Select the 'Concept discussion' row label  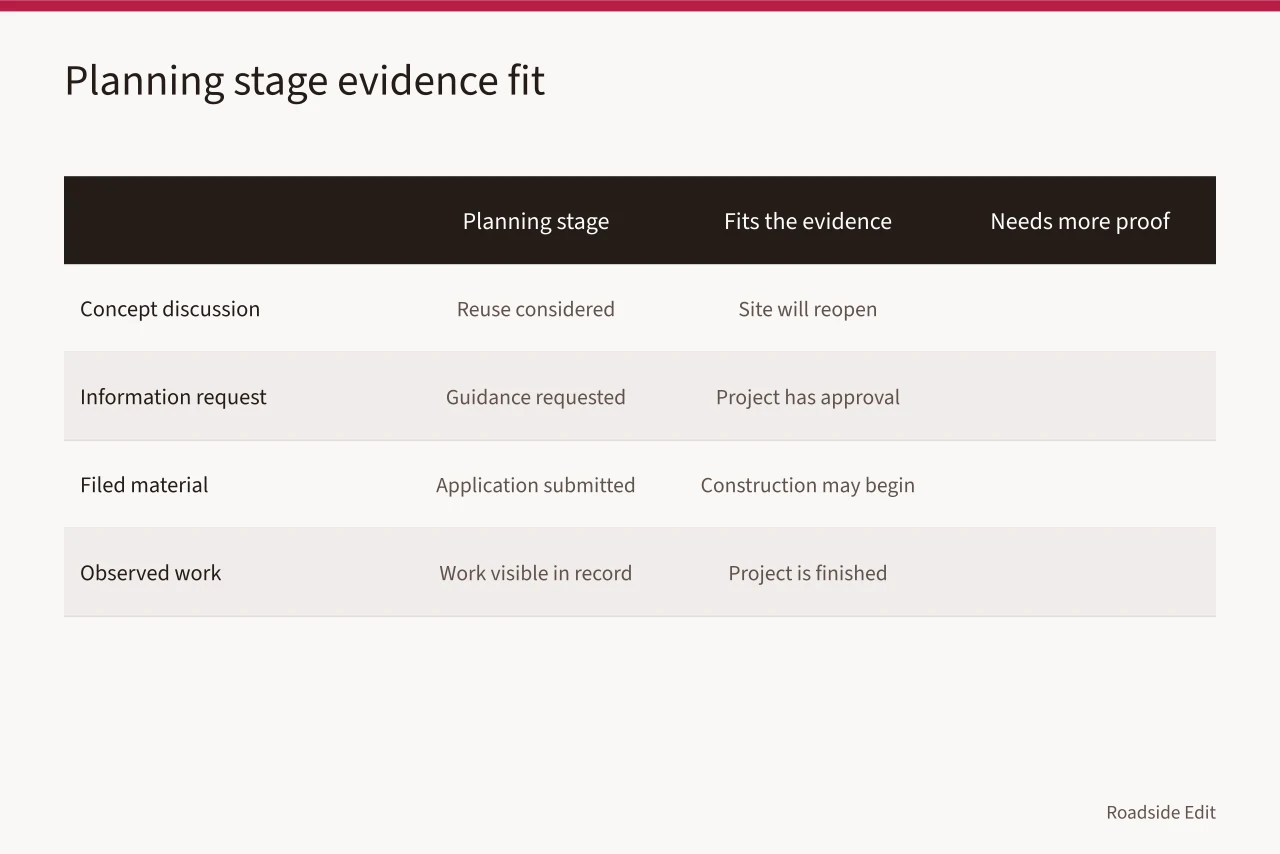170,309
